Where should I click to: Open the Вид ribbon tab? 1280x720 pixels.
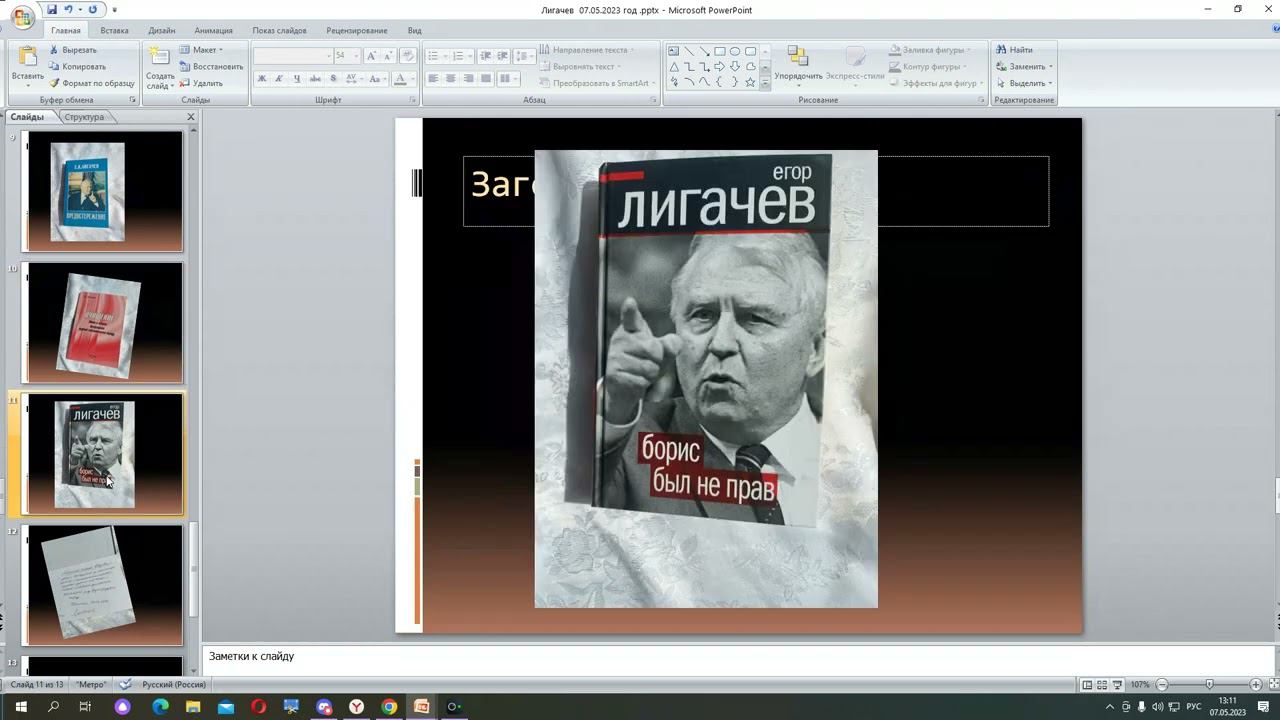point(414,31)
